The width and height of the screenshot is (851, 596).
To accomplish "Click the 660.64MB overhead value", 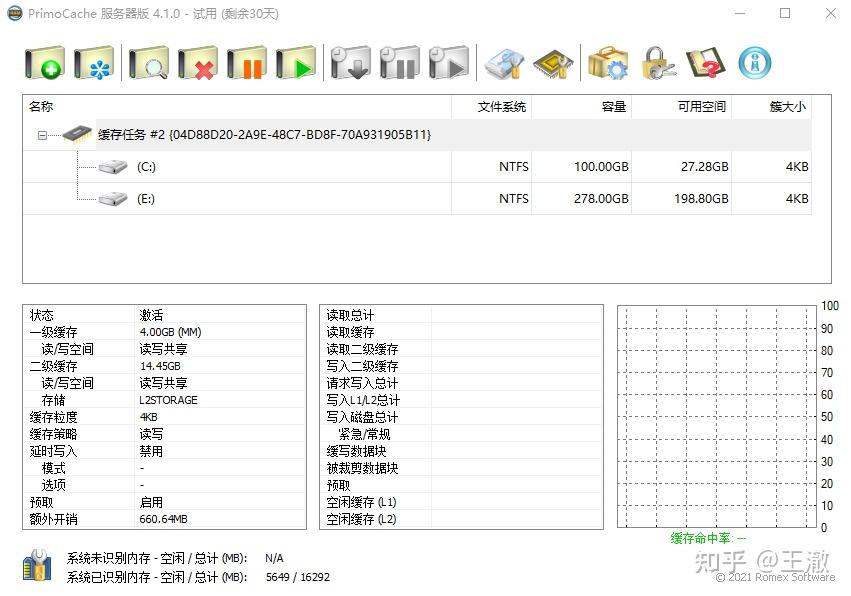I will [163, 519].
